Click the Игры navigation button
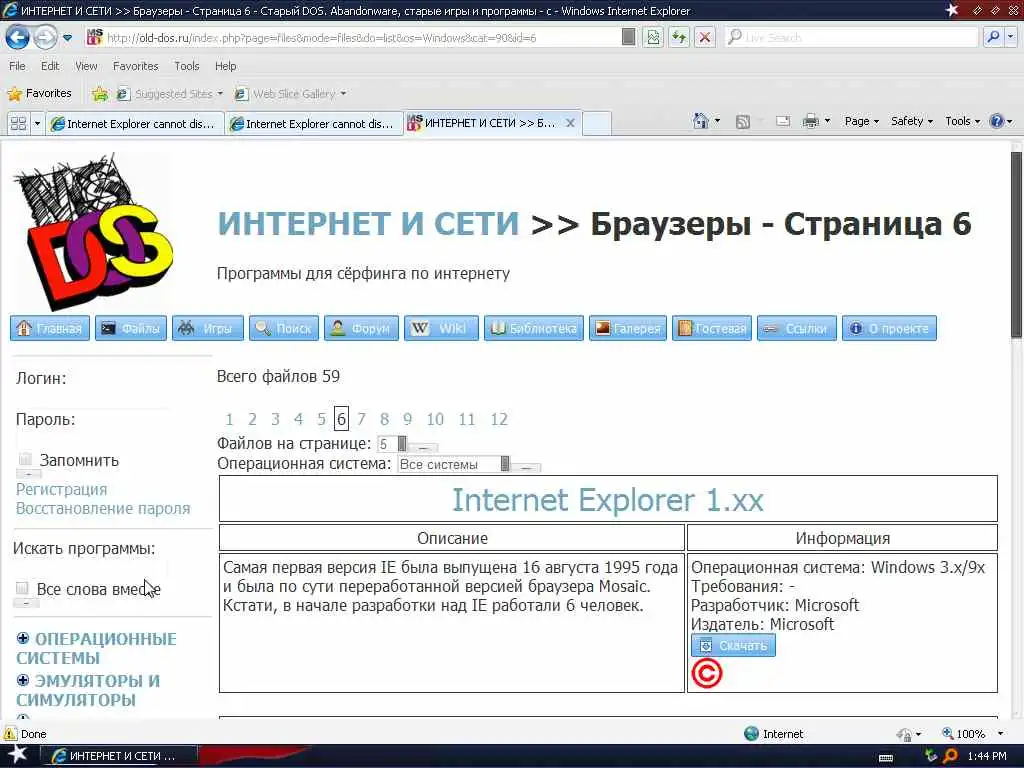The width and height of the screenshot is (1024, 768). 208,328
